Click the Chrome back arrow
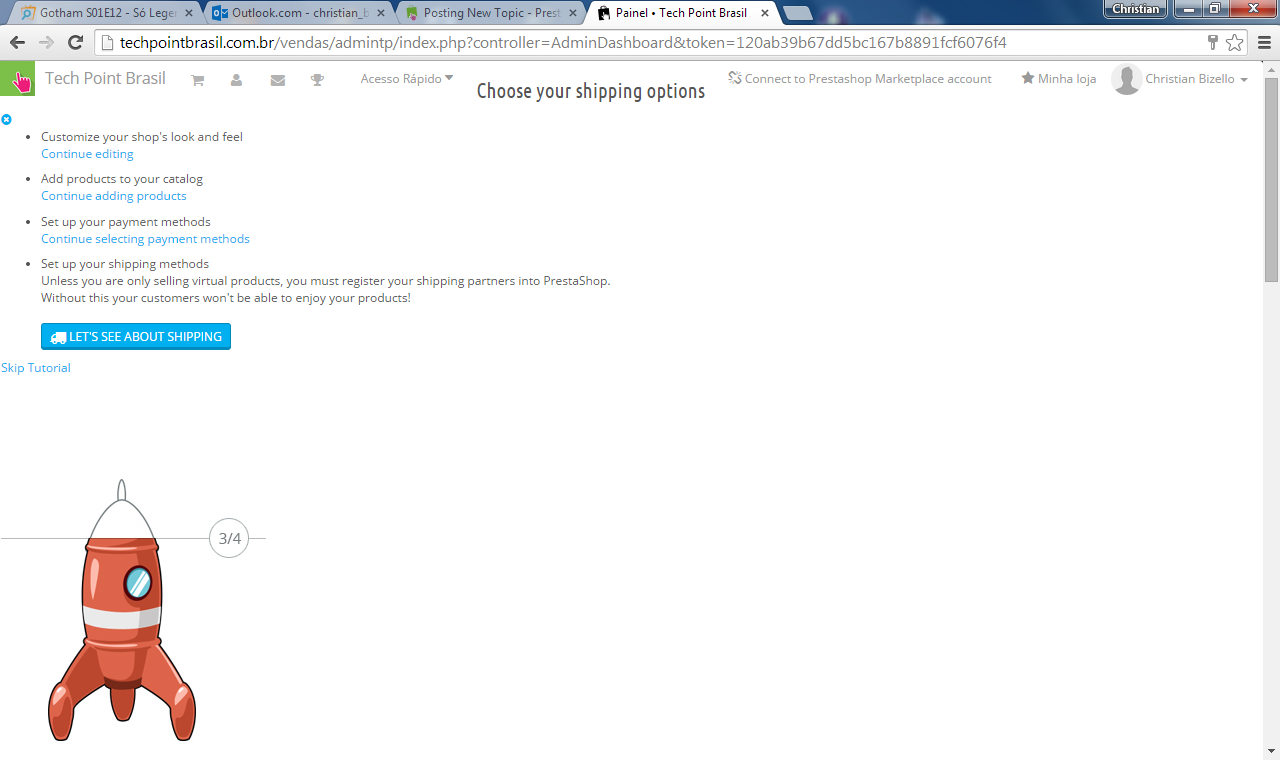This screenshot has height=760, width=1280. coord(17,42)
